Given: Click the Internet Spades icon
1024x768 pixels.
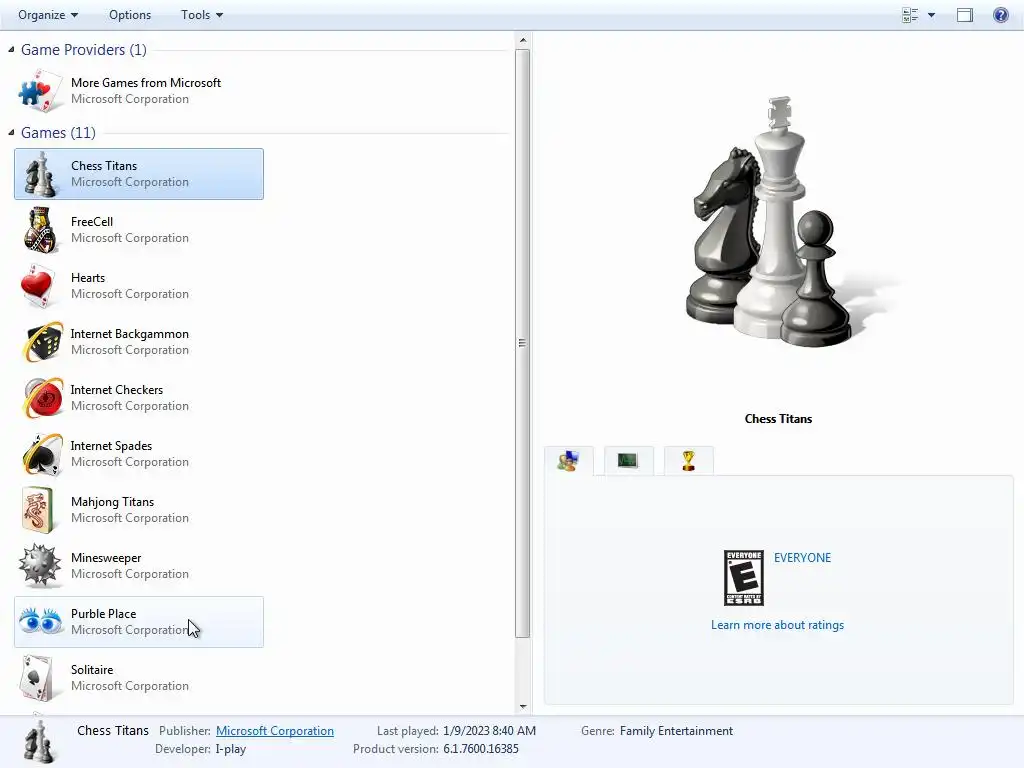Looking at the screenshot, I should 43,454.
